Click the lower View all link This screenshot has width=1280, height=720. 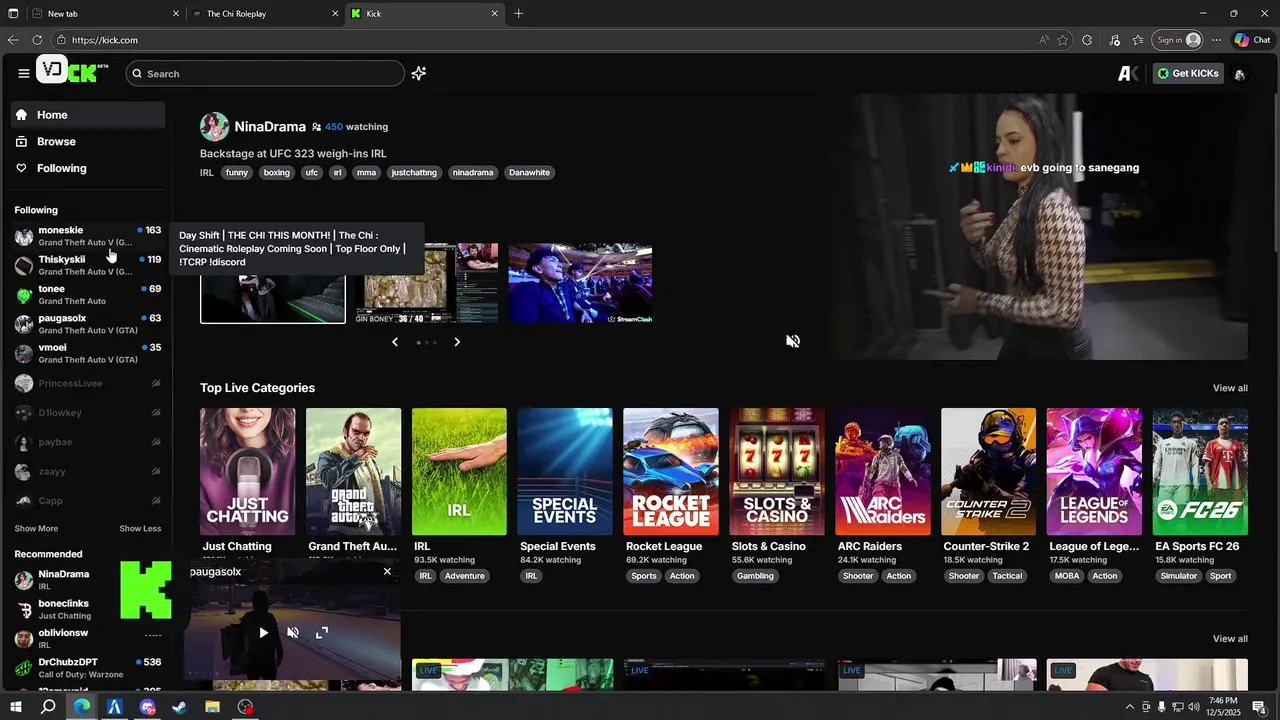(1230, 639)
